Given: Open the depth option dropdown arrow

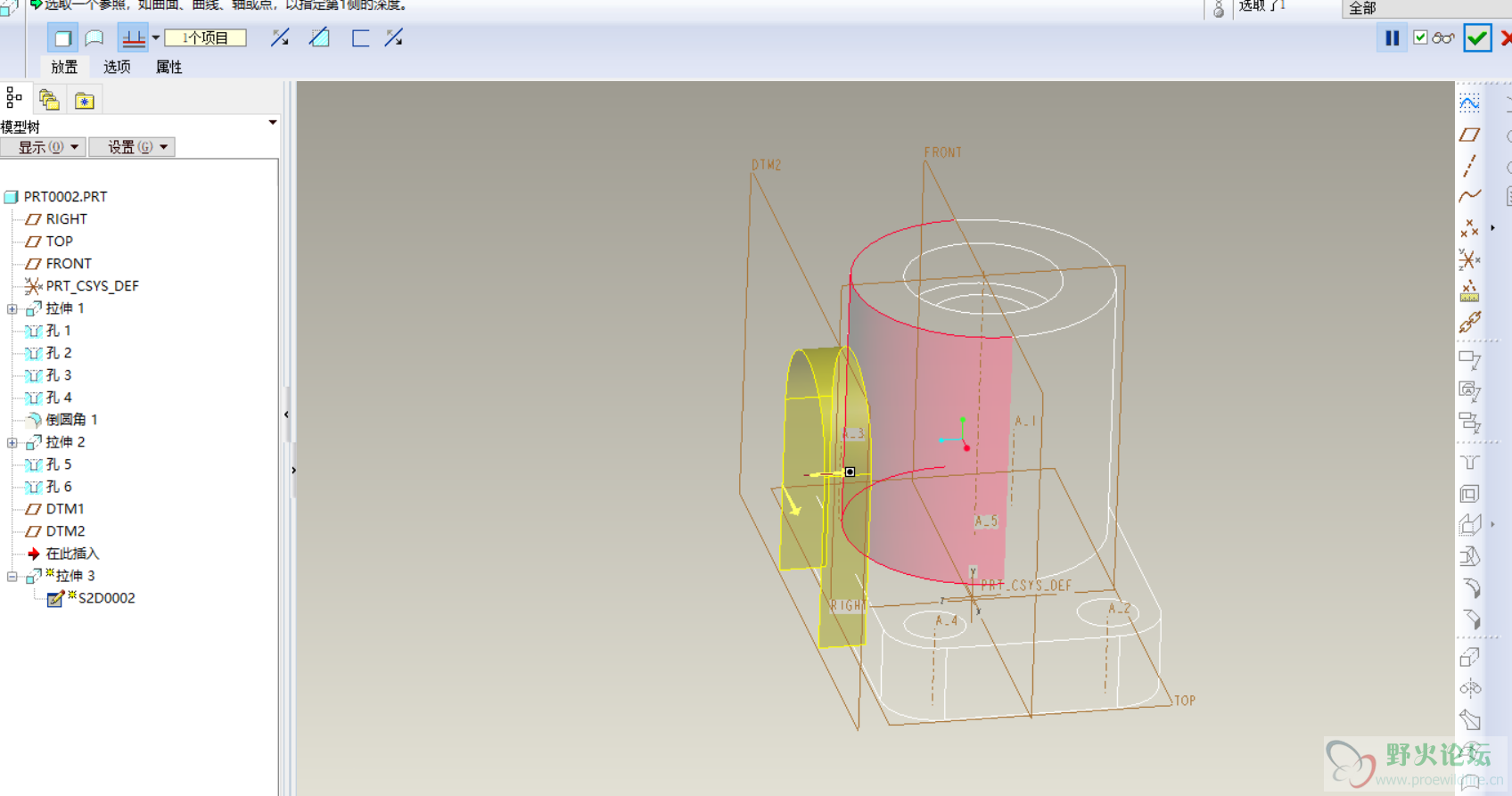Looking at the screenshot, I should click(x=156, y=38).
